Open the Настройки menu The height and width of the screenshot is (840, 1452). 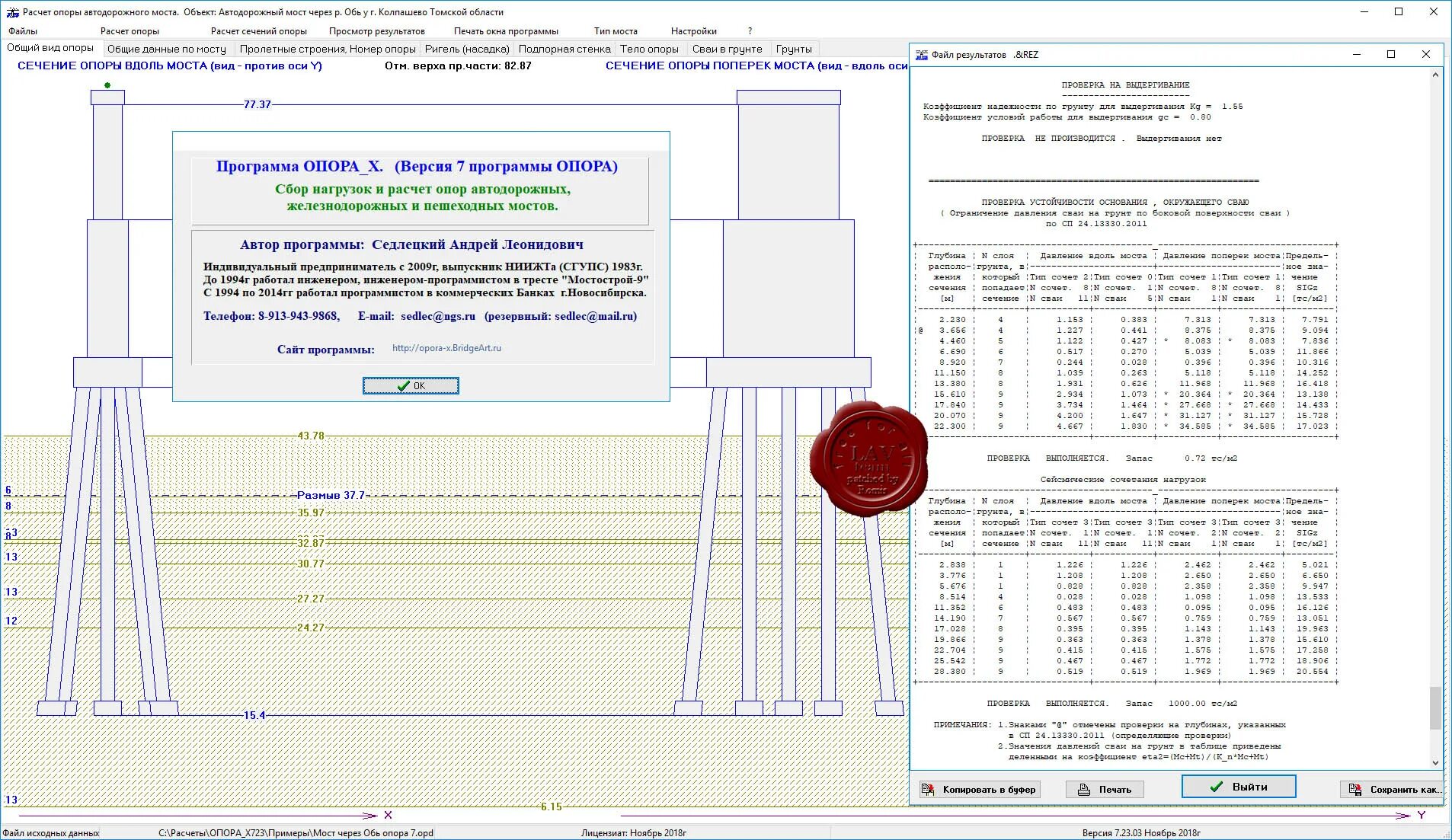coord(694,31)
